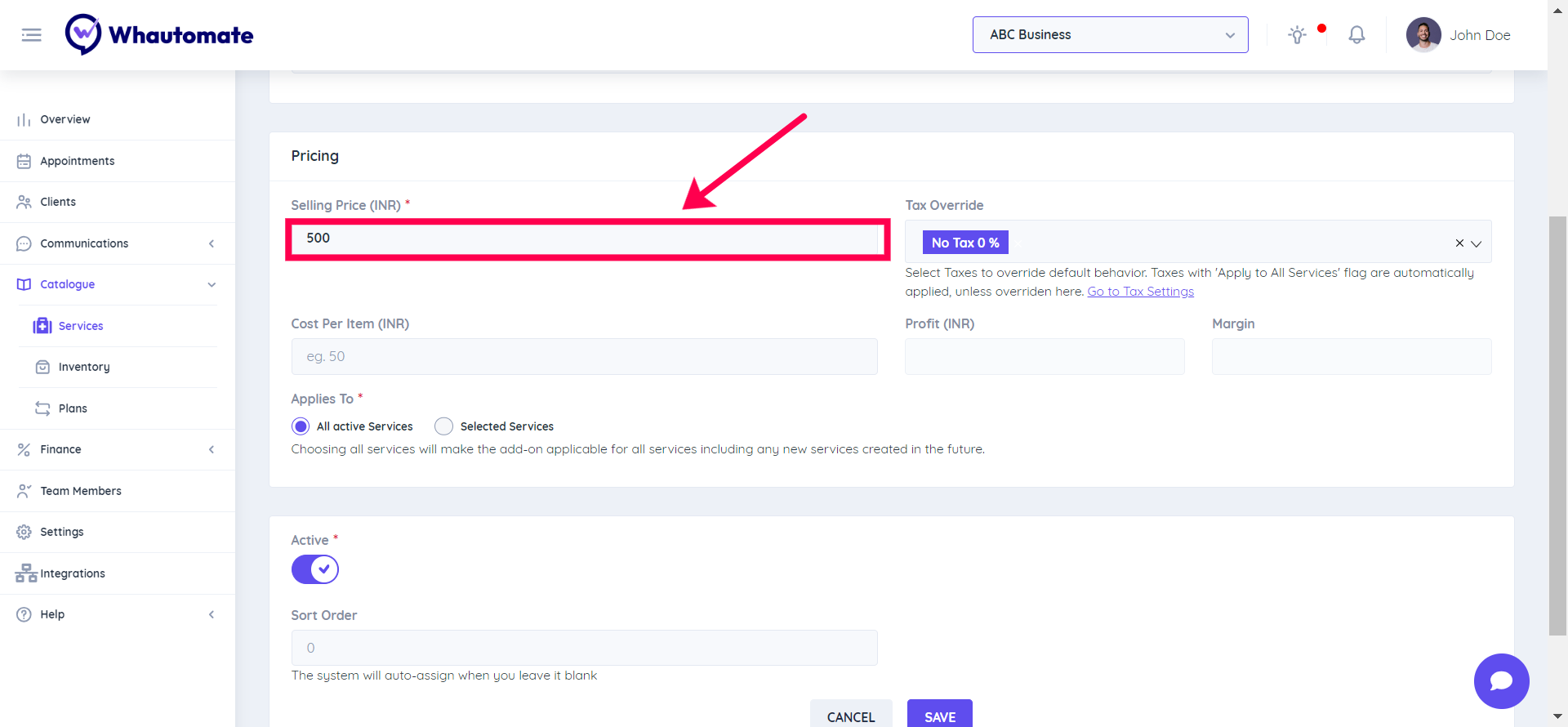Open notifications bell icon
The image size is (1568, 727).
[1356, 35]
